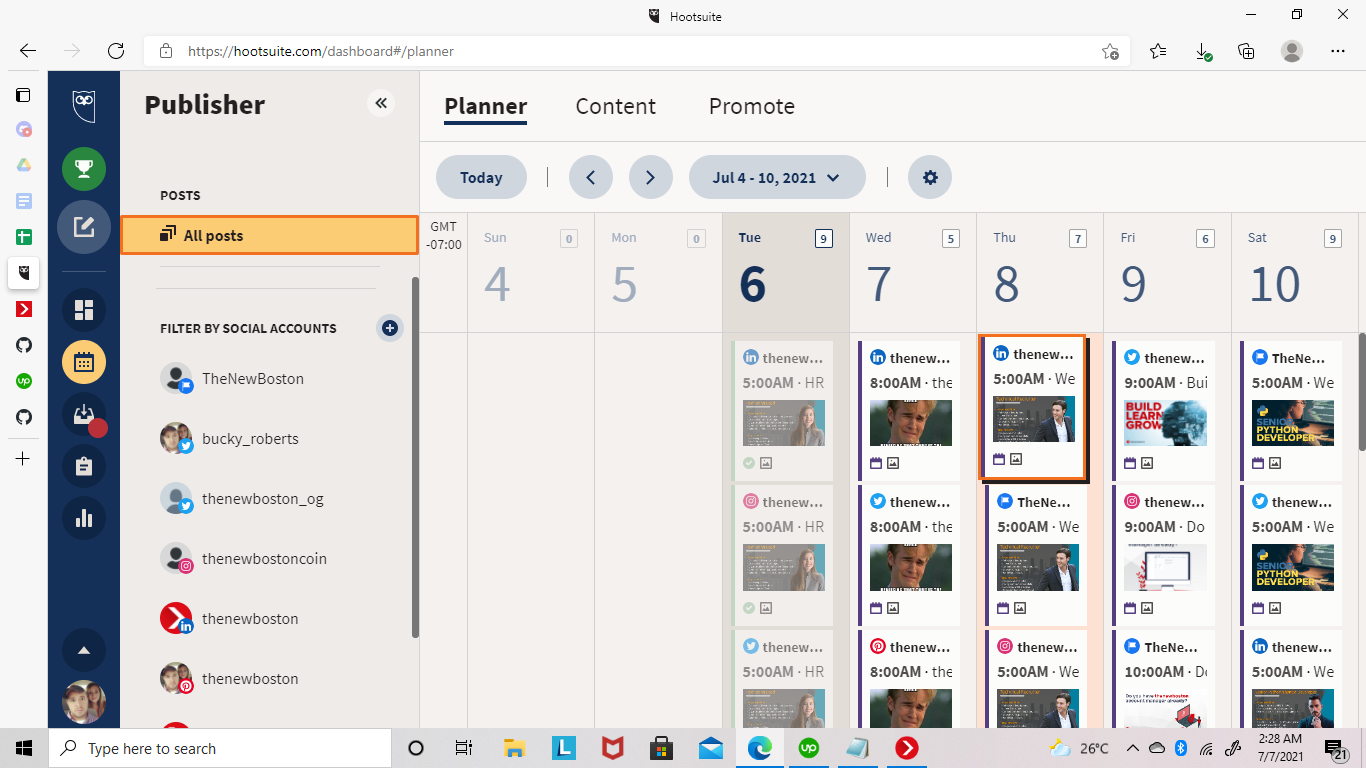
Task: Open the Content library clipboard icon
Action: [84, 465]
